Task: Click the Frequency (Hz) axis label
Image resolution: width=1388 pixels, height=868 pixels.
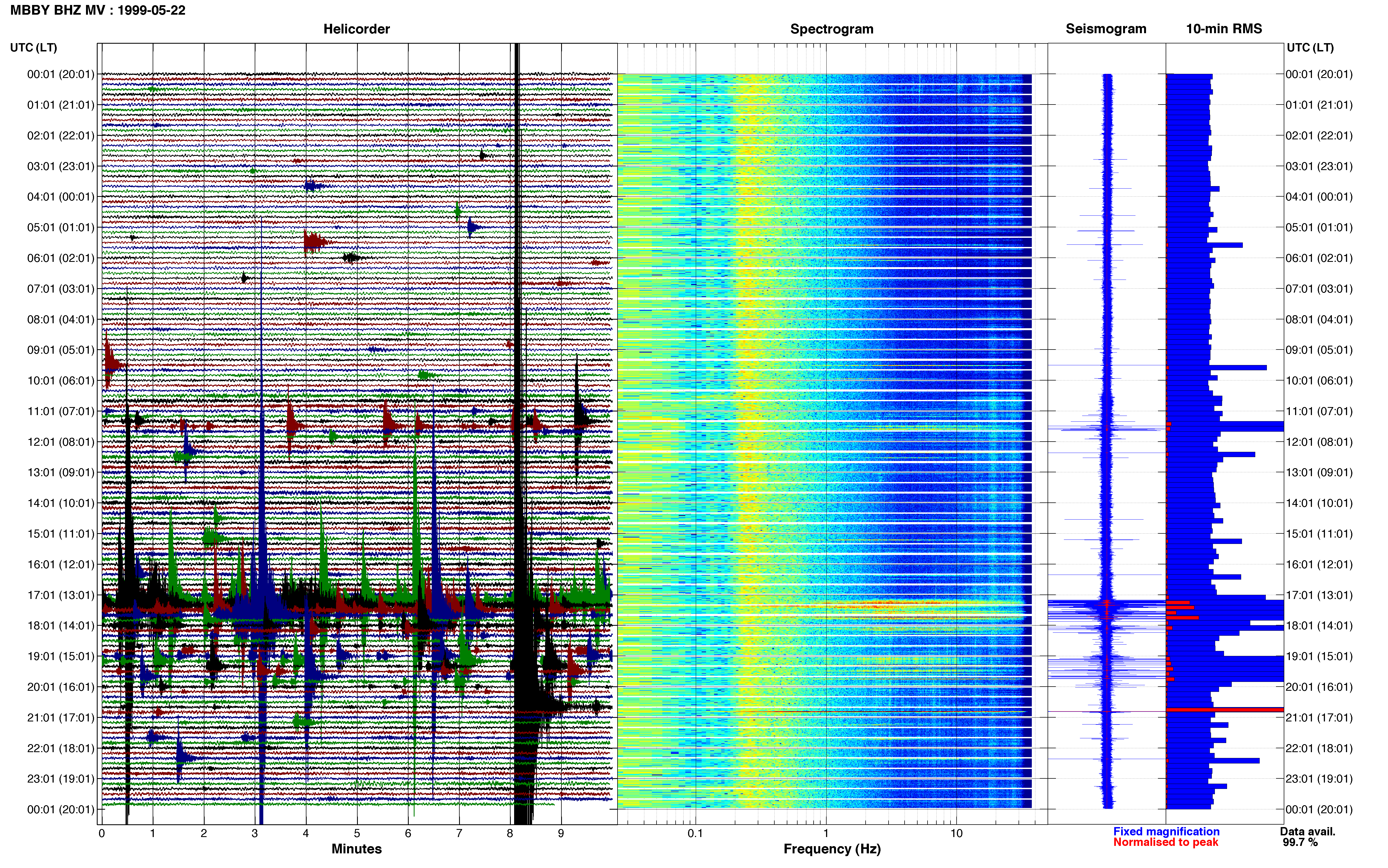Action: [x=832, y=849]
